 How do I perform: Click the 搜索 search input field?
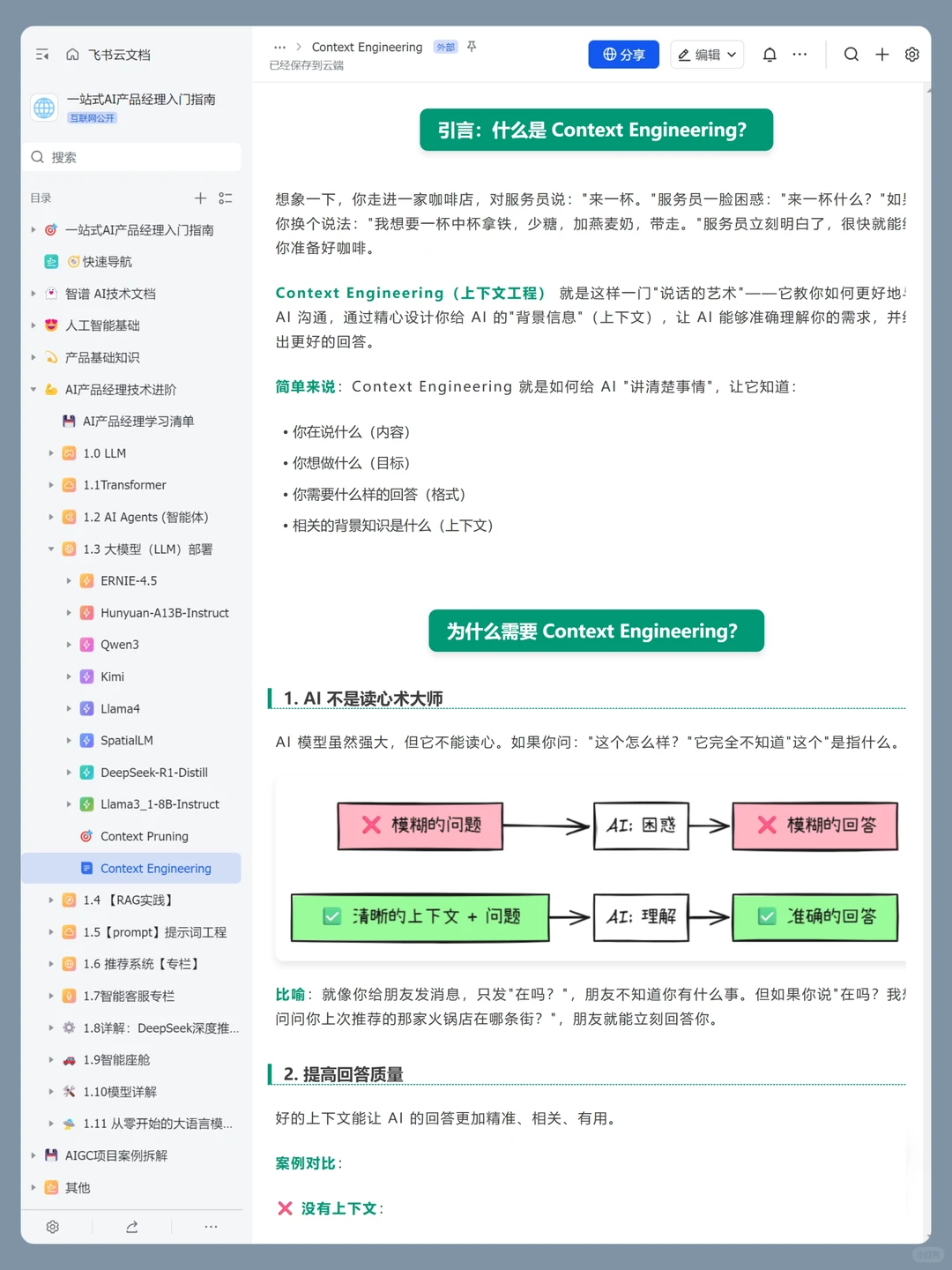[132, 157]
